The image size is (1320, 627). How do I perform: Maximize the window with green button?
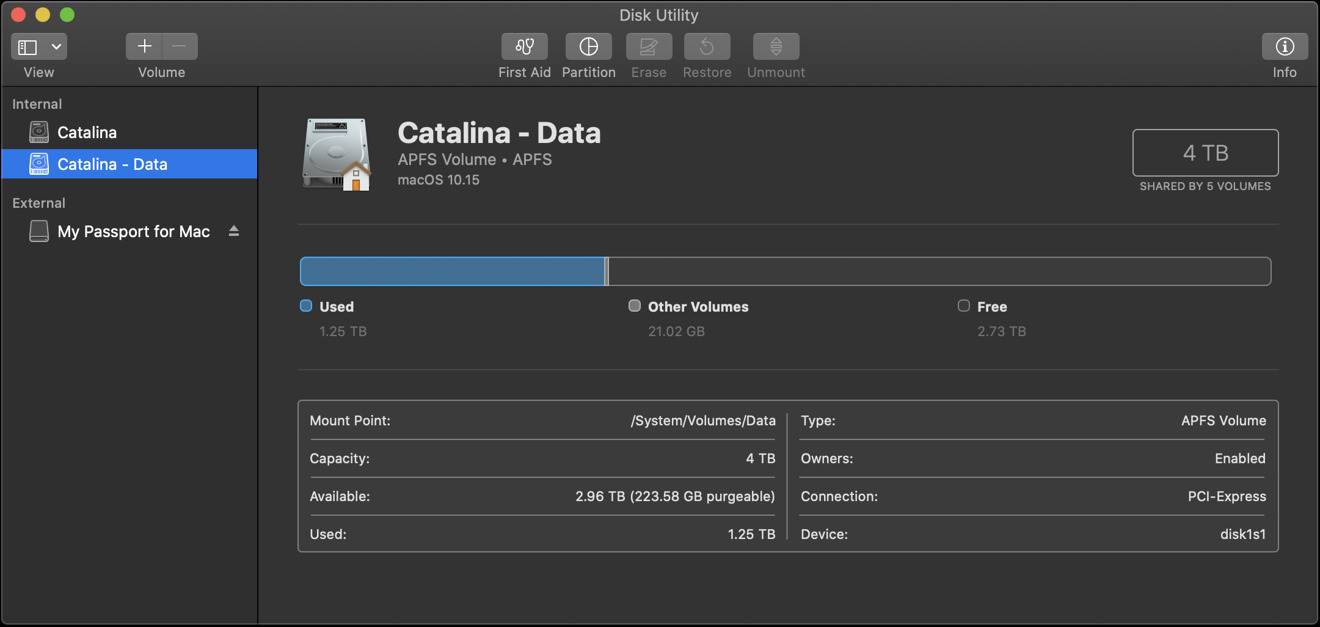(x=67, y=15)
